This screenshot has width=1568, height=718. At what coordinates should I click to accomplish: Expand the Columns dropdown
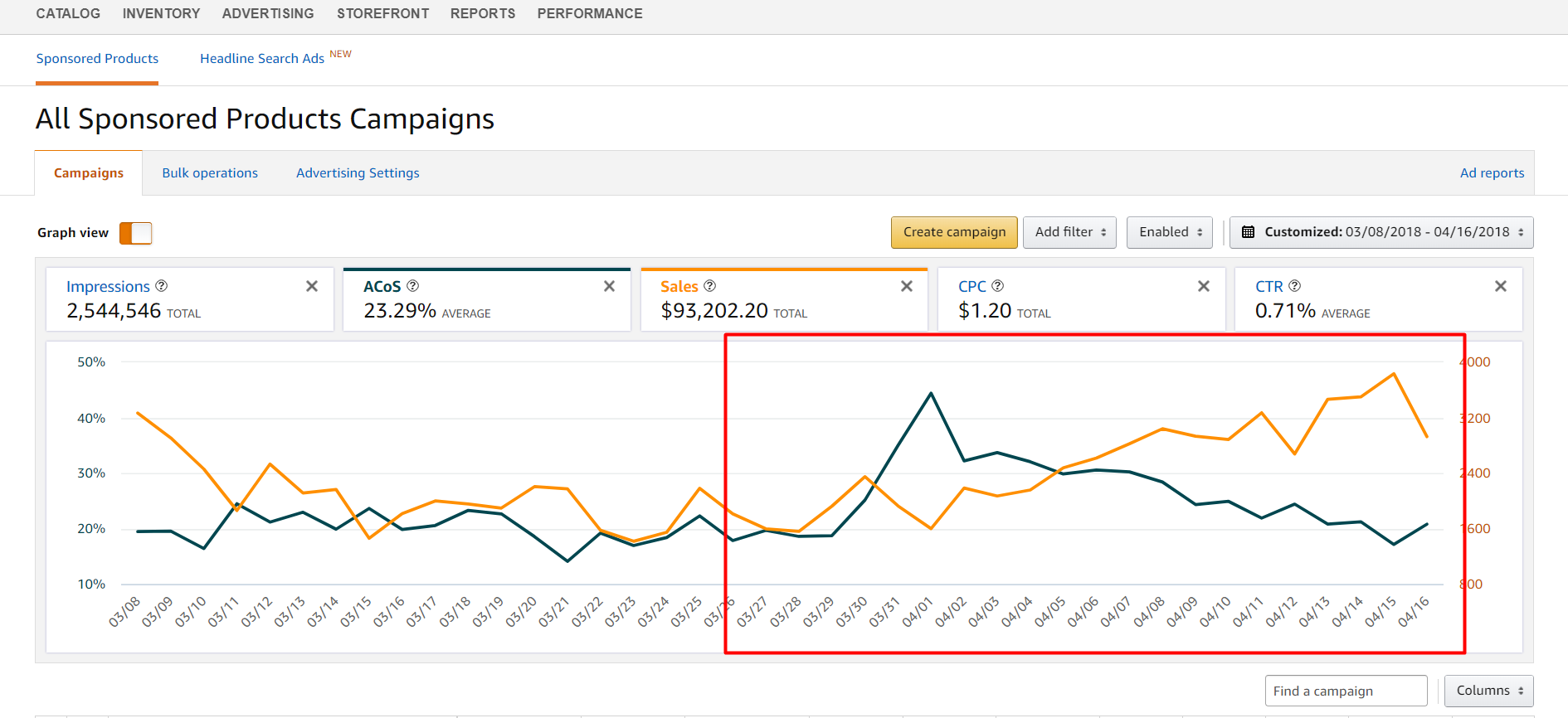[1489, 691]
